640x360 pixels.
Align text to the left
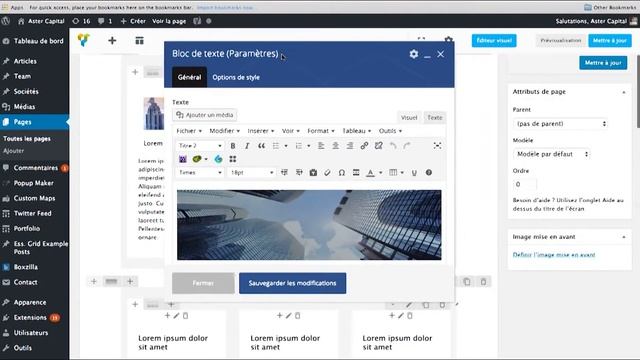tap(321, 146)
